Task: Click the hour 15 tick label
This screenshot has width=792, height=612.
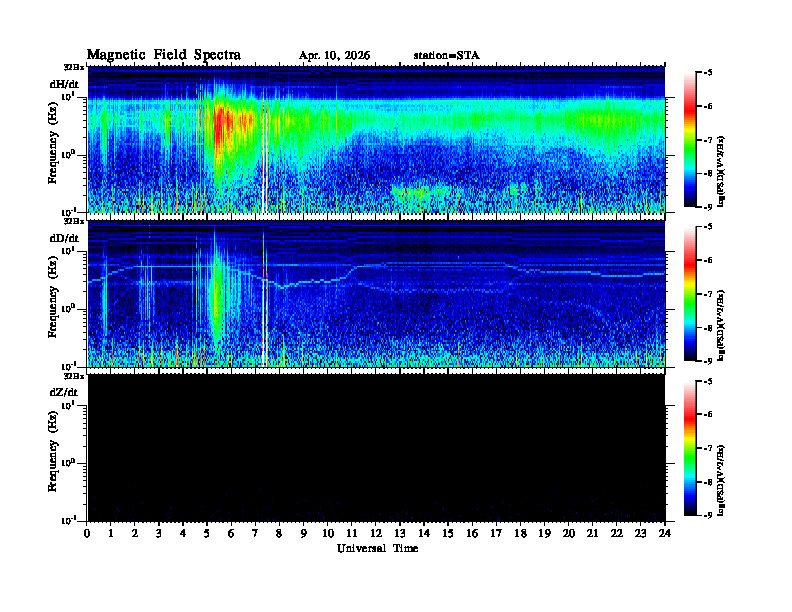Action: 448,533
